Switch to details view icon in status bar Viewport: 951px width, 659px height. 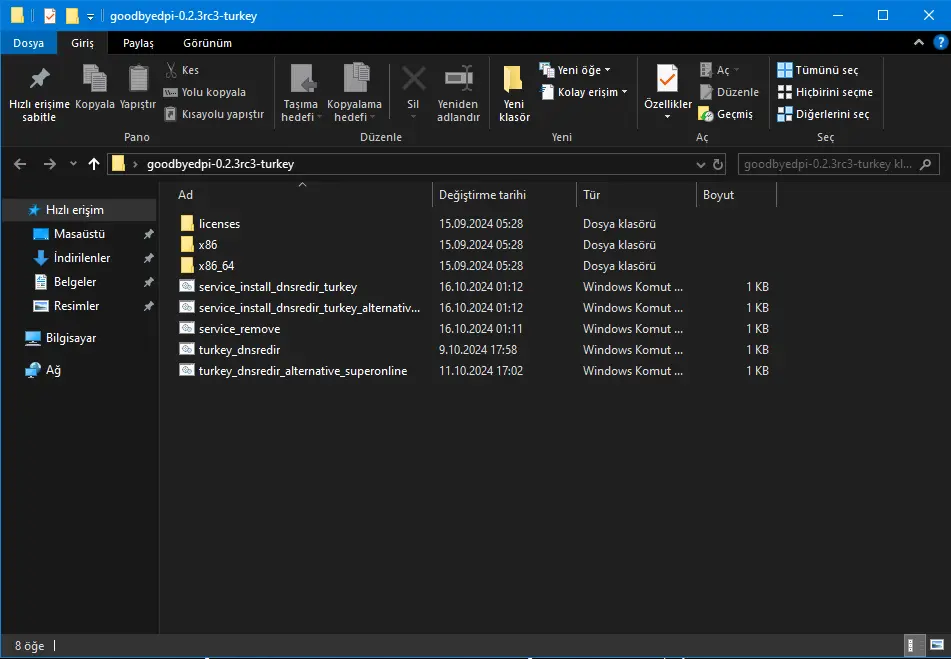point(911,645)
